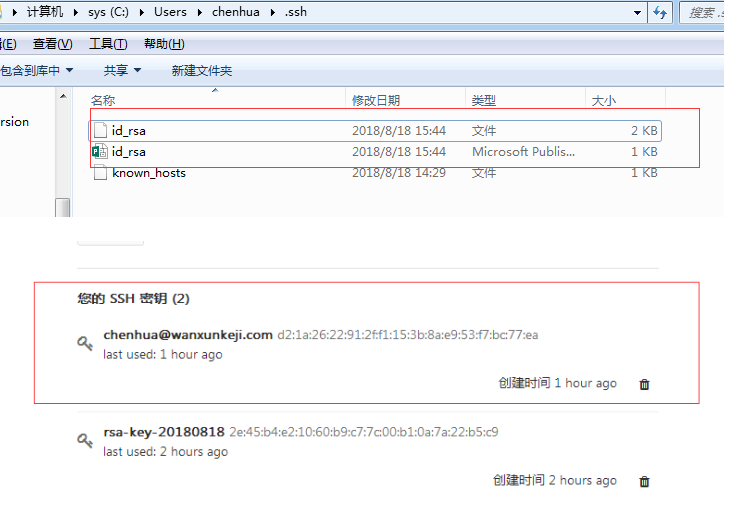The height and width of the screenshot is (530, 733).
Task: Click the fingerprint text starting d2:1a:26
Action: [x=408, y=335]
